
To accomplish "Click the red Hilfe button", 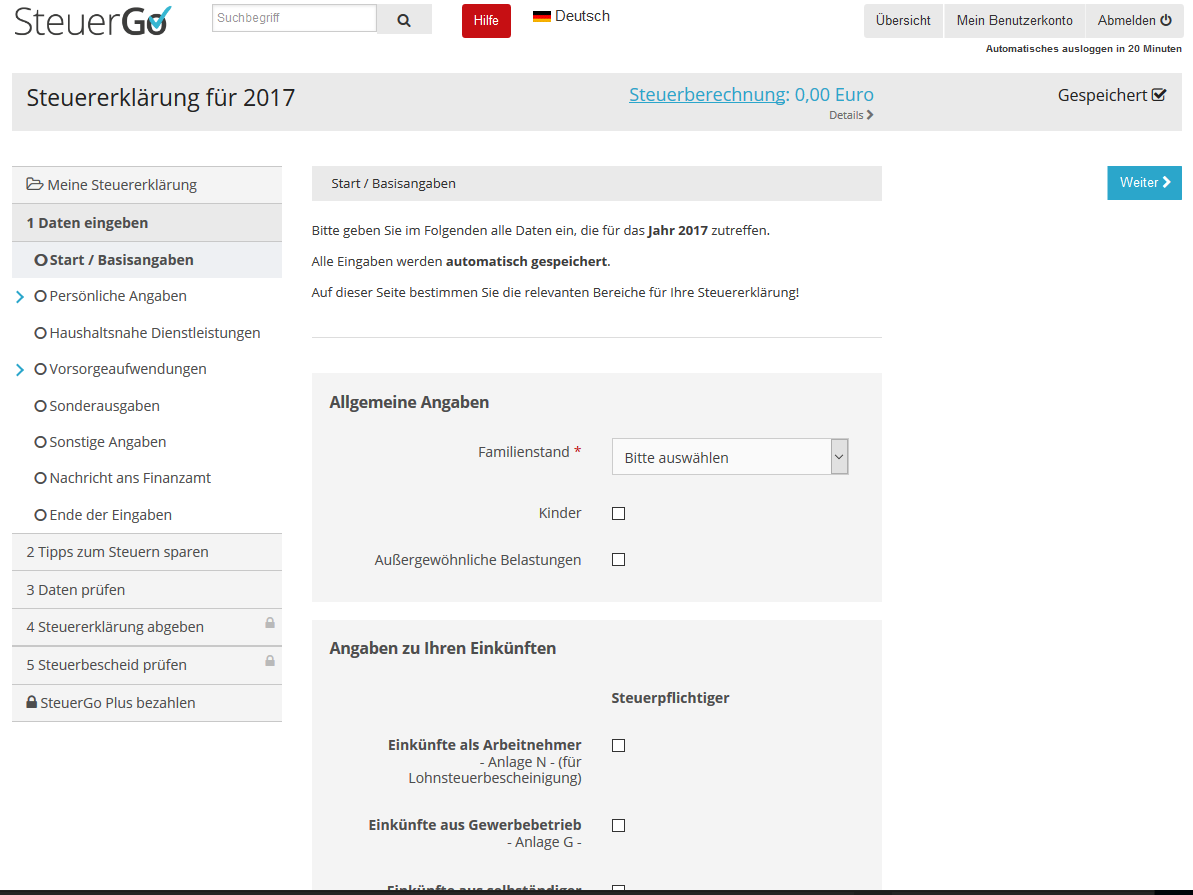I will coord(486,21).
